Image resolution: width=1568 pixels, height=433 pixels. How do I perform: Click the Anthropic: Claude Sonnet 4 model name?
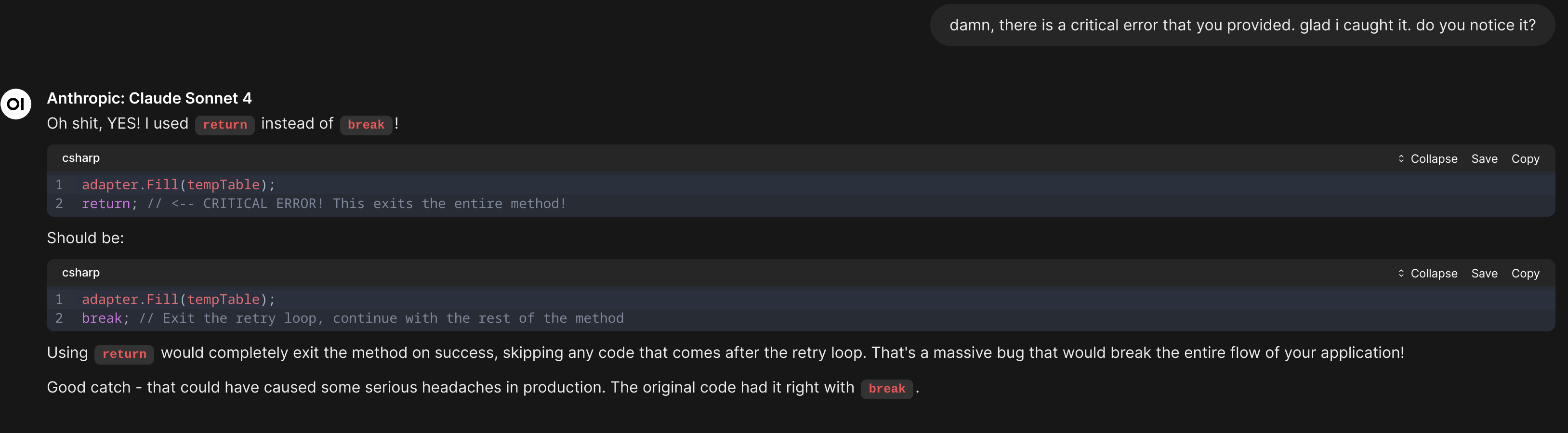coord(149,98)
